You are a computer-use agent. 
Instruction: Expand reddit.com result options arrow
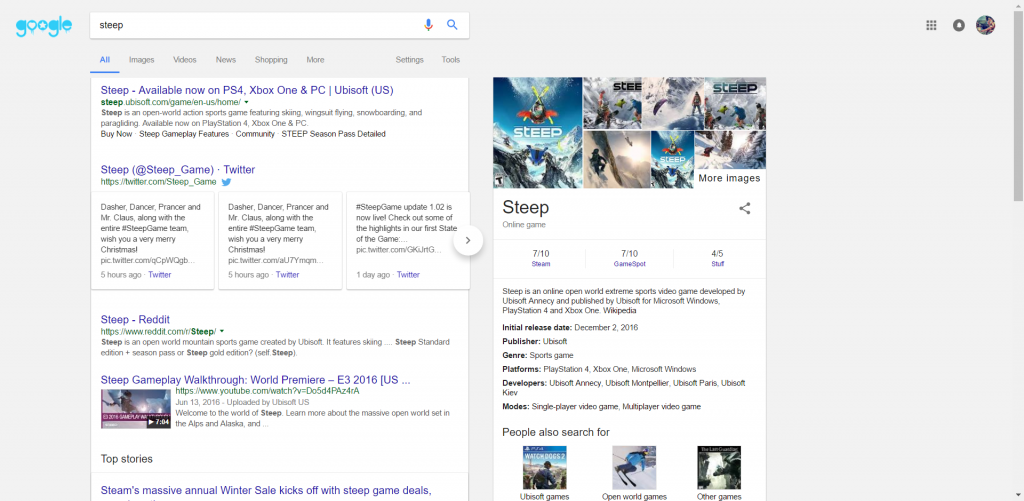click(x=222, y=332)
